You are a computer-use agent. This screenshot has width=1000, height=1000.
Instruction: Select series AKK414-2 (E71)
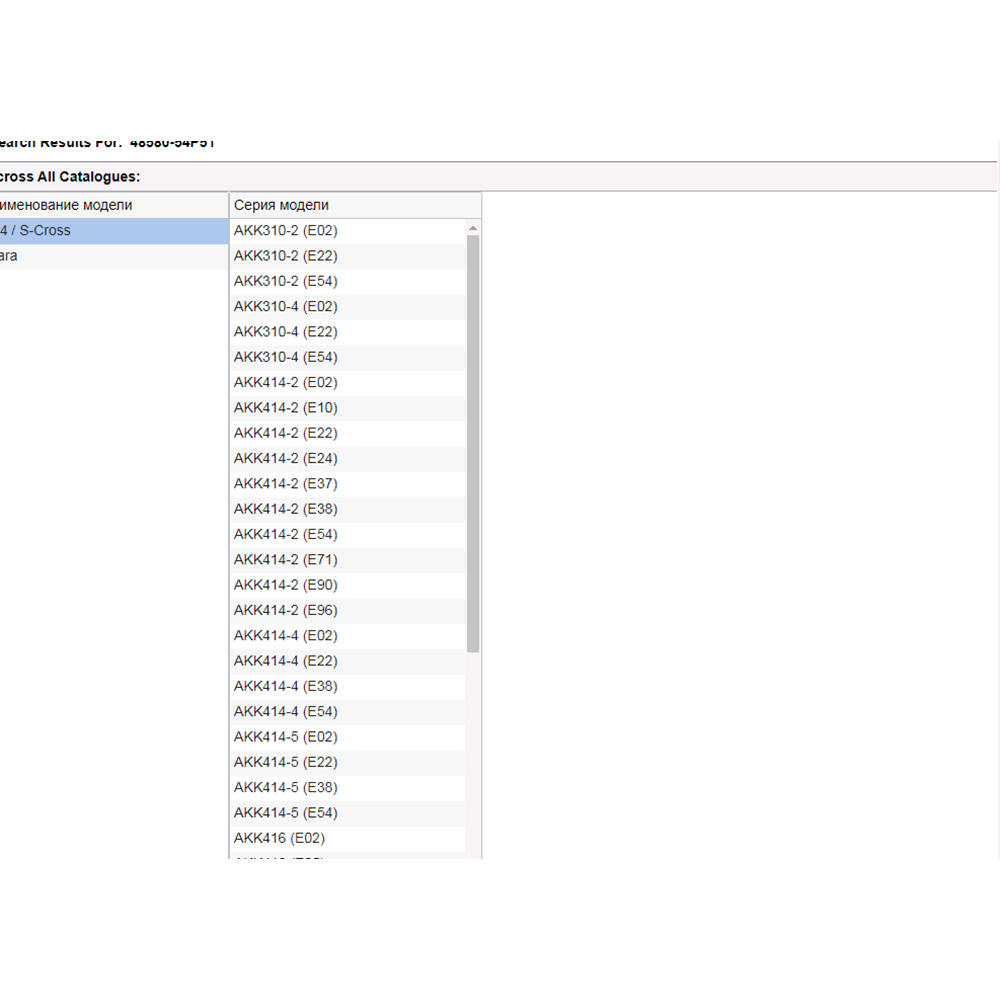pos(286,560)
